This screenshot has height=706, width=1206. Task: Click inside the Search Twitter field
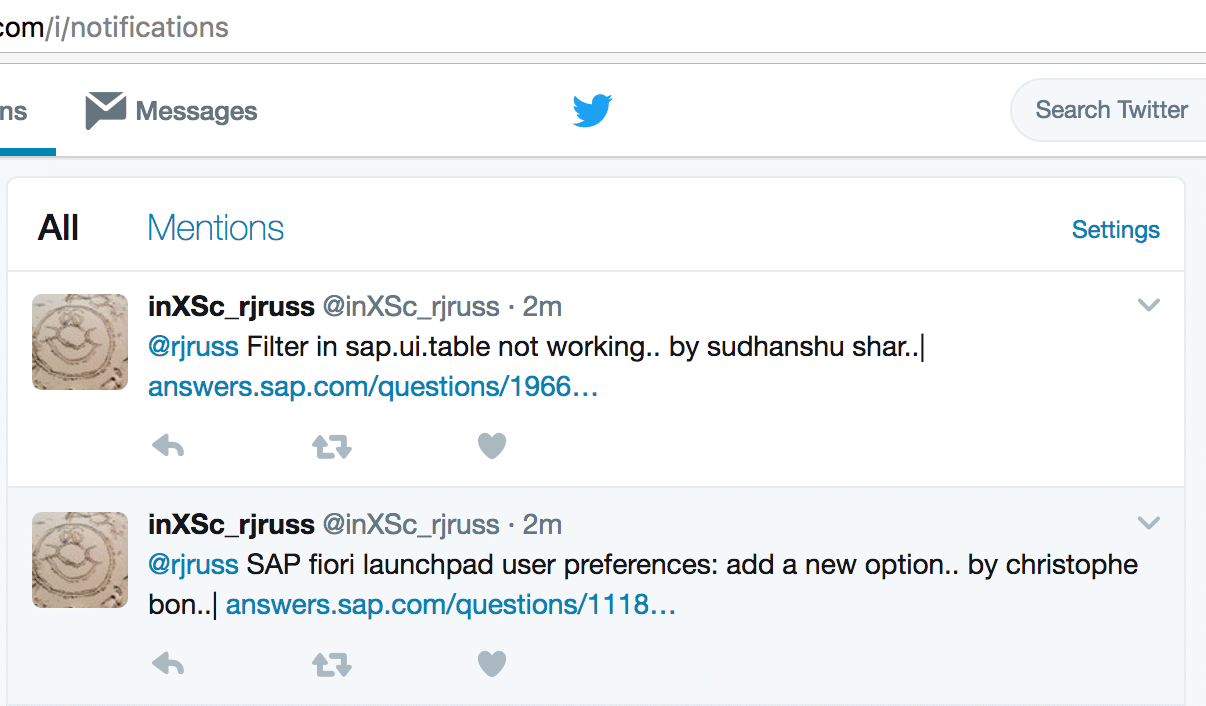click(1111, 110)
